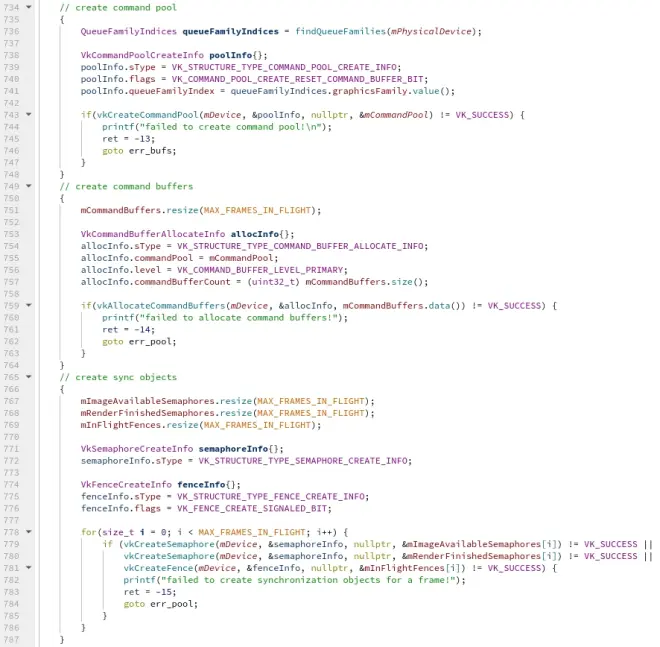
Task: Click VK_STRUCTURE_TYPE_COMMAND_BUFFER_ALLOCATE_INFO constant
Action: 300,246
